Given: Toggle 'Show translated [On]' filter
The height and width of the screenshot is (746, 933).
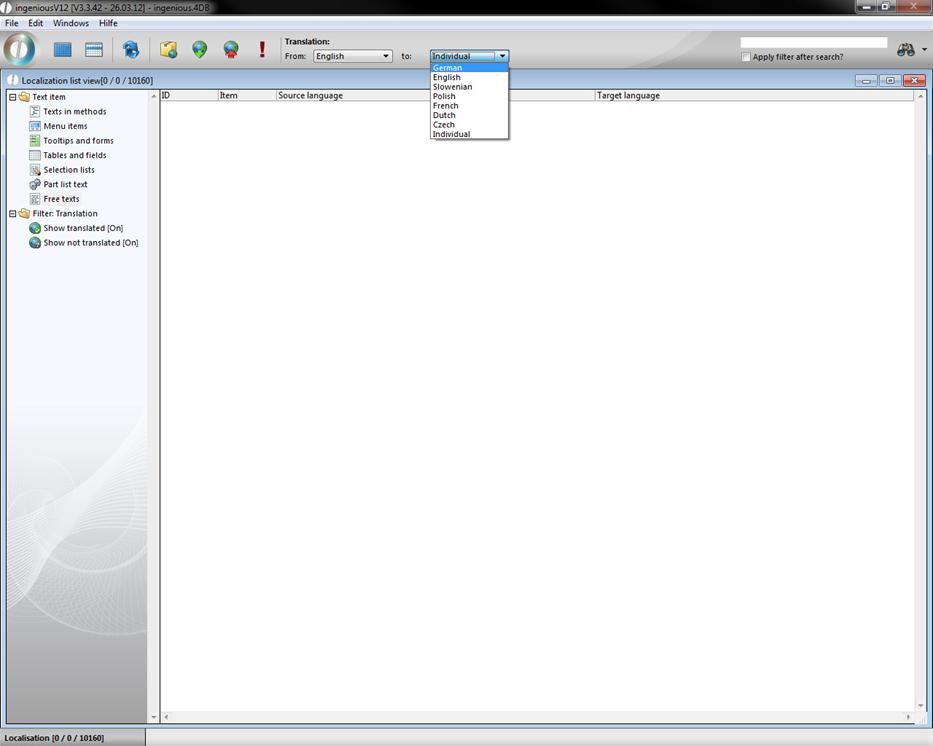Looking at the screenshot, I should coord(82,228).
